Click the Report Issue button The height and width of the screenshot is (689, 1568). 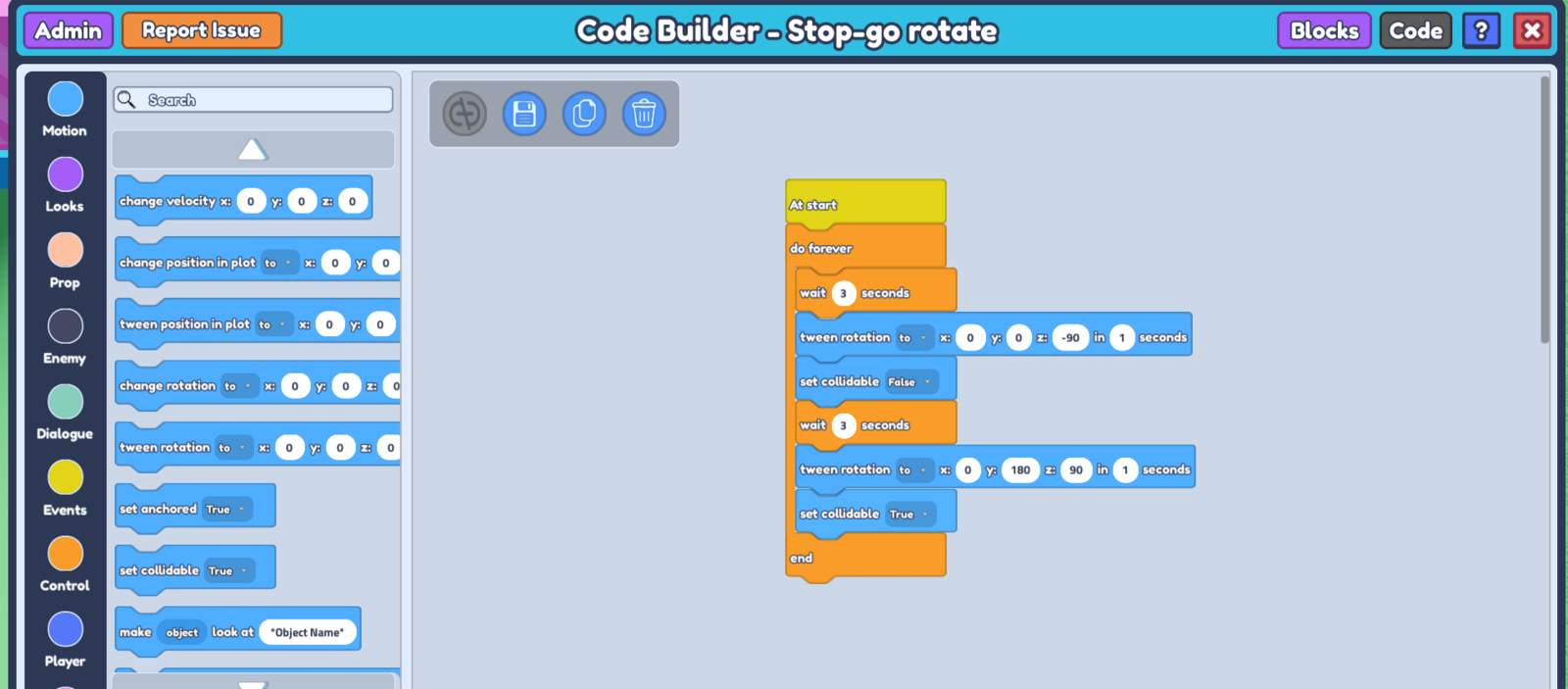click(202, 30)
